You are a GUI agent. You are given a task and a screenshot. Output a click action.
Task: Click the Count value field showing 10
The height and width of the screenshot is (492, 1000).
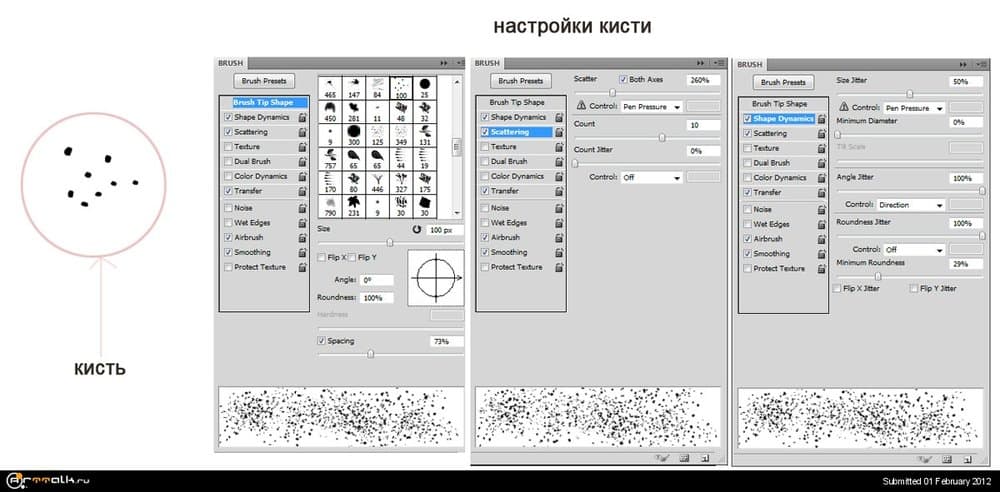[x=703, y=125]
